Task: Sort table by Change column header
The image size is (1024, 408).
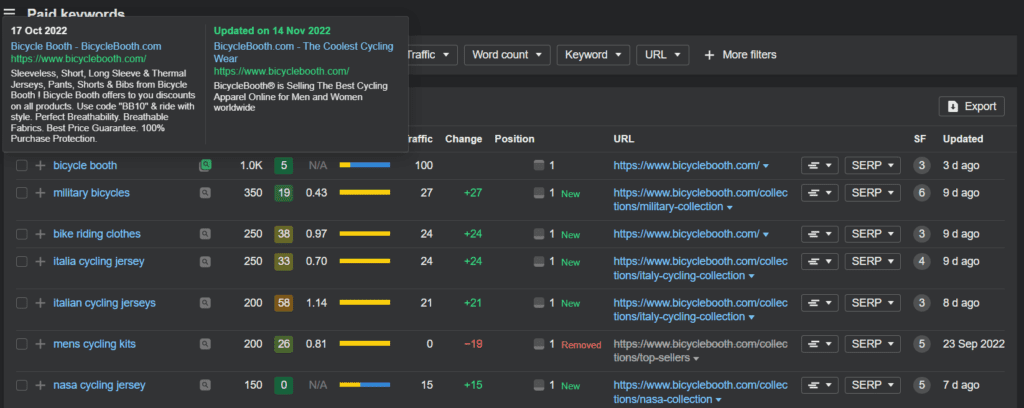Action: 464,139
